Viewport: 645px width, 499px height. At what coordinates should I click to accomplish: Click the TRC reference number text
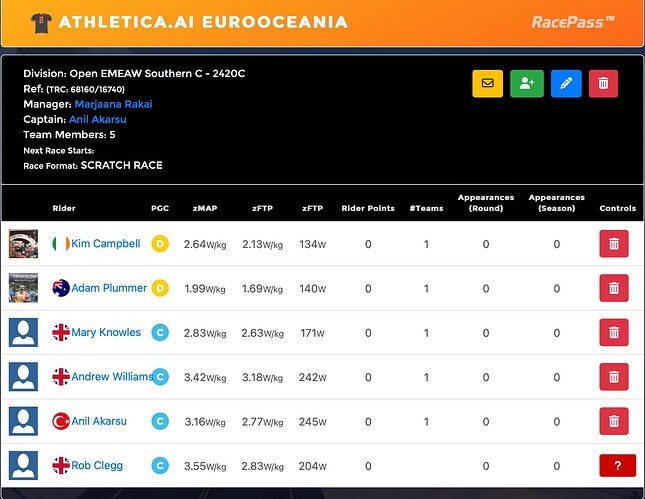[x=85, y=89]
